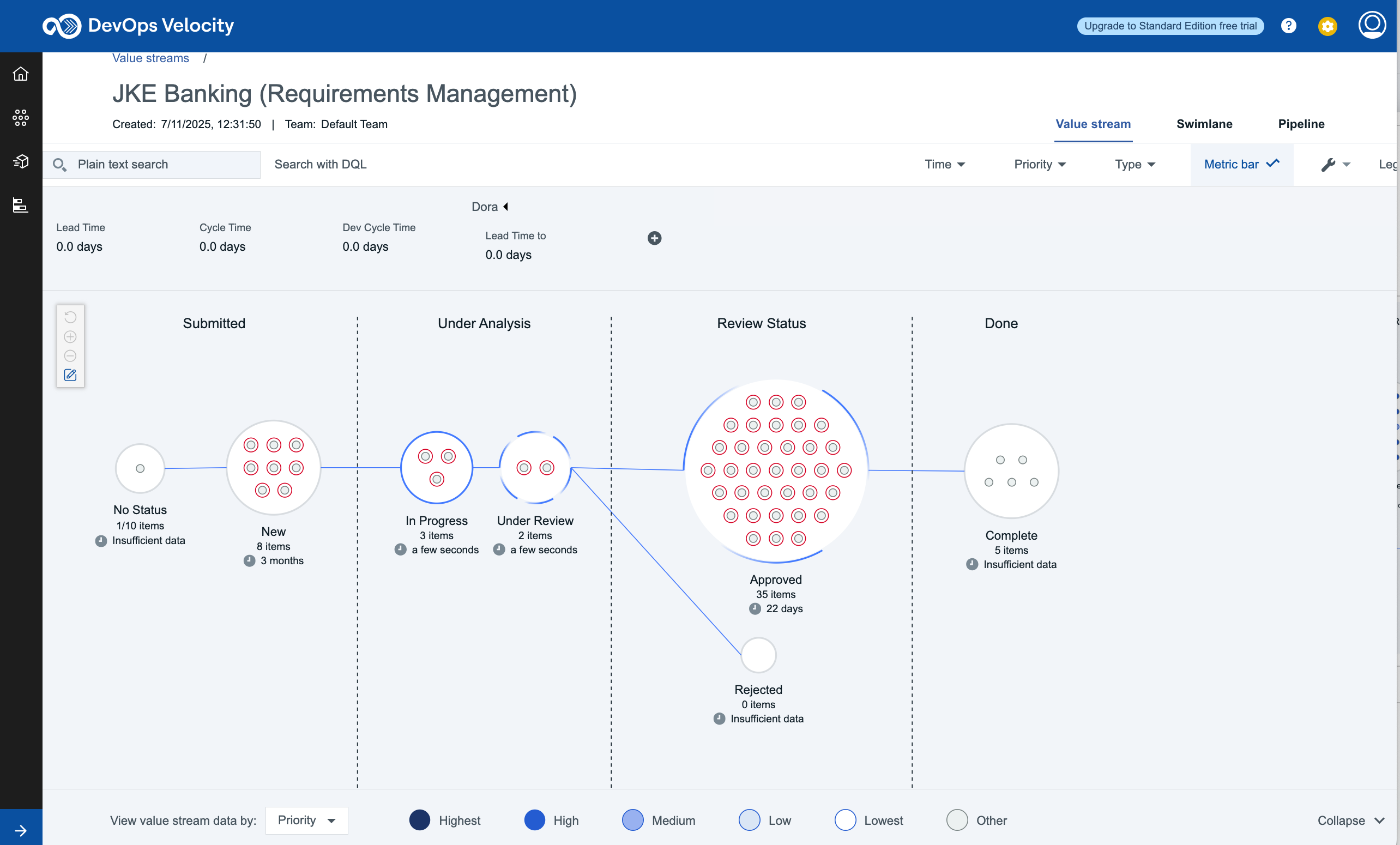Click the Low priority color swatch
This screenshot has height=845, width=1400.
[x=749, y=820]
